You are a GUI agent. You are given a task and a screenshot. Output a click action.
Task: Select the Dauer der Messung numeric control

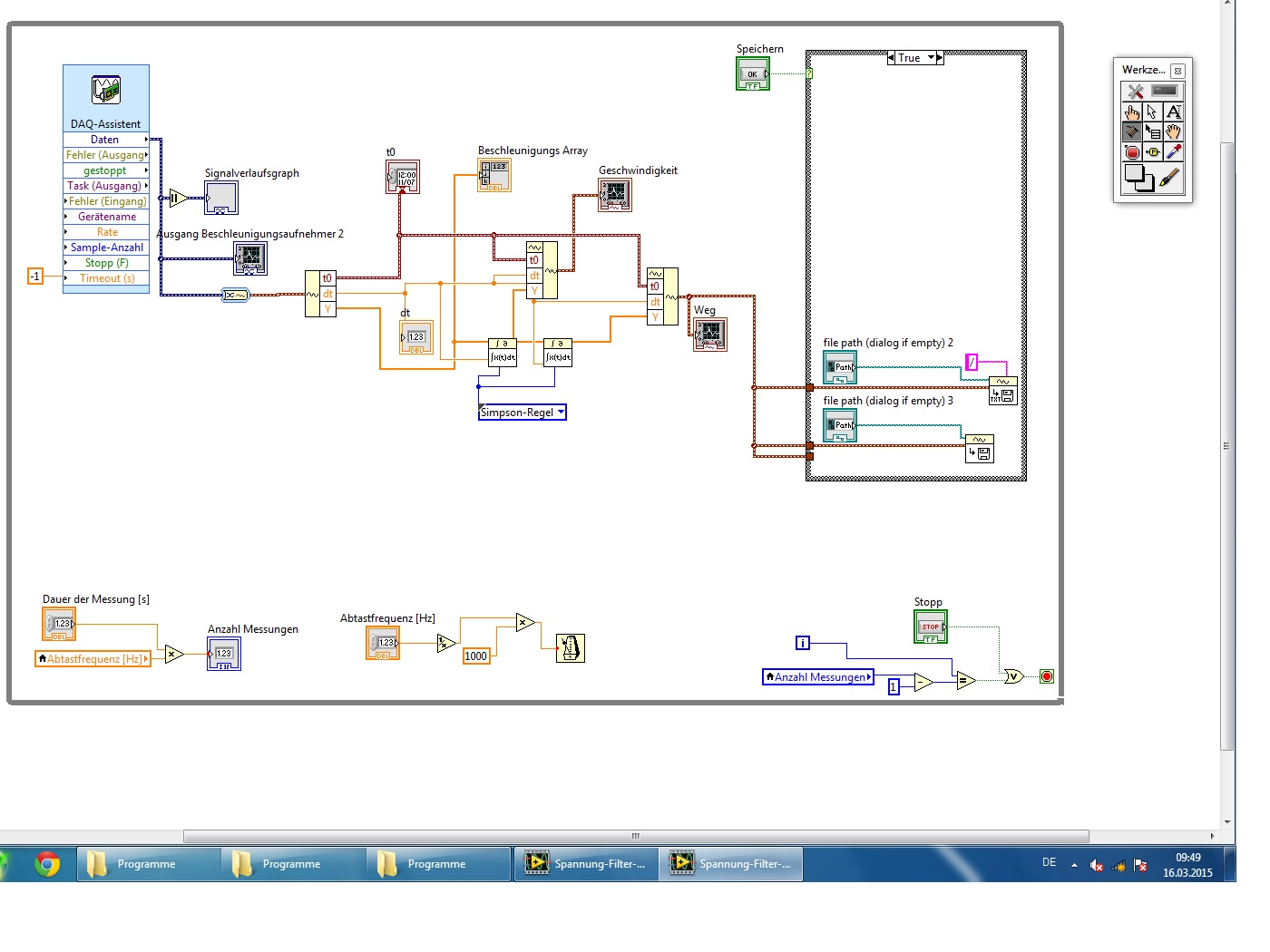pyautogui.click(x=59, y=624)
